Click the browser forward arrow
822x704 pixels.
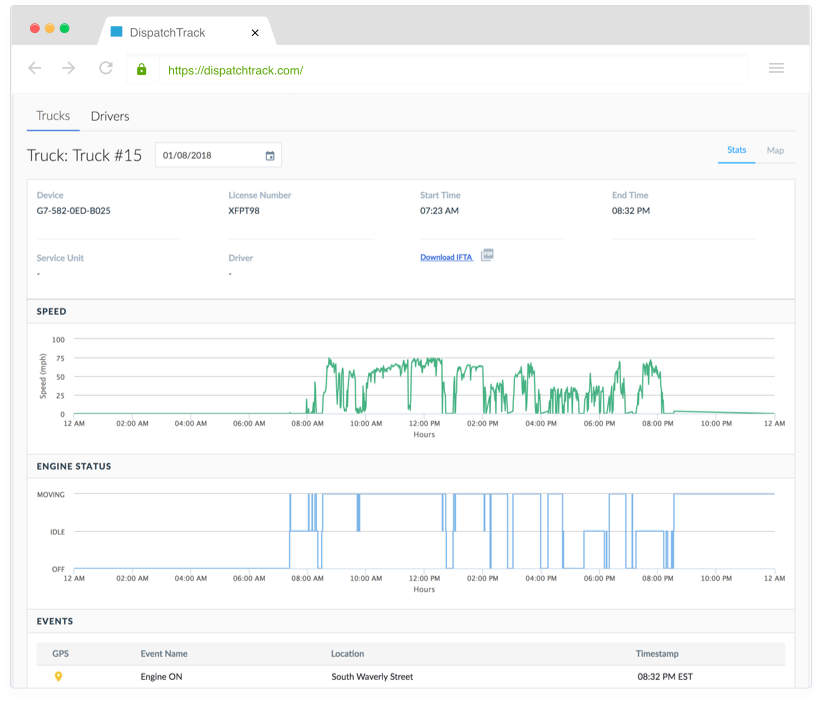pos(69,68)
